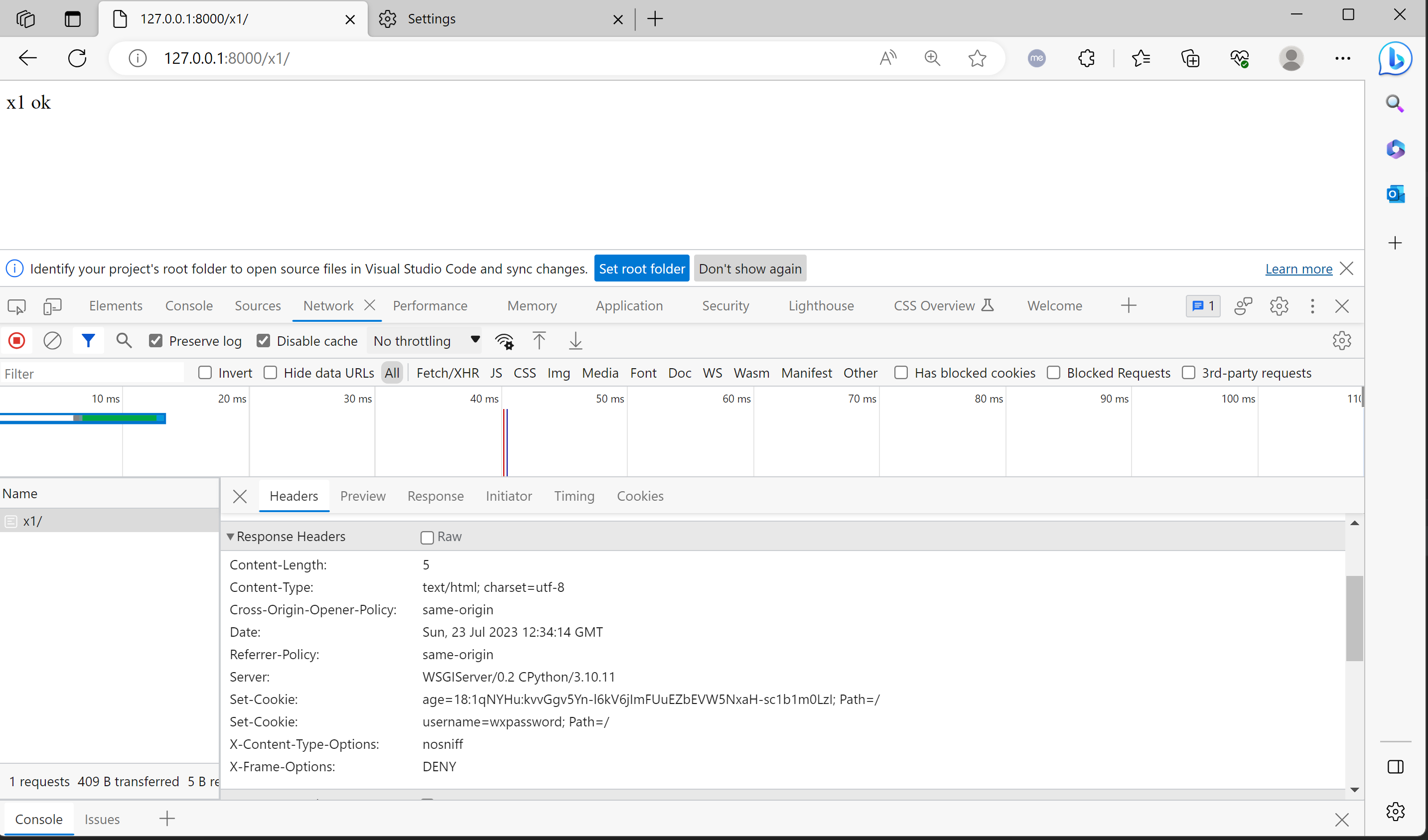Clear the network log
The image size is (1428, 840).
(x=52, y=341)
